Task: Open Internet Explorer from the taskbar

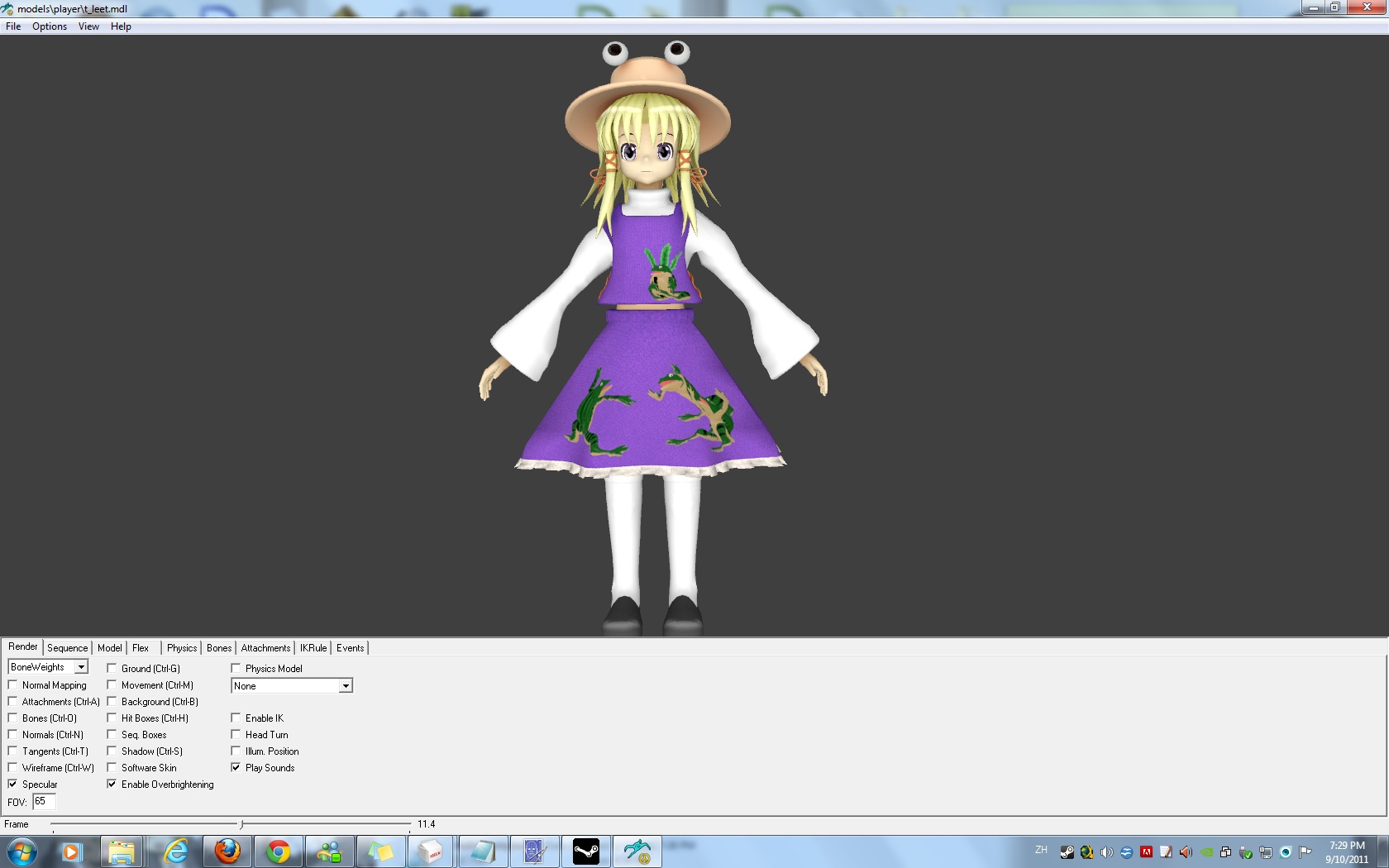Action: click(x=175, y=851)
